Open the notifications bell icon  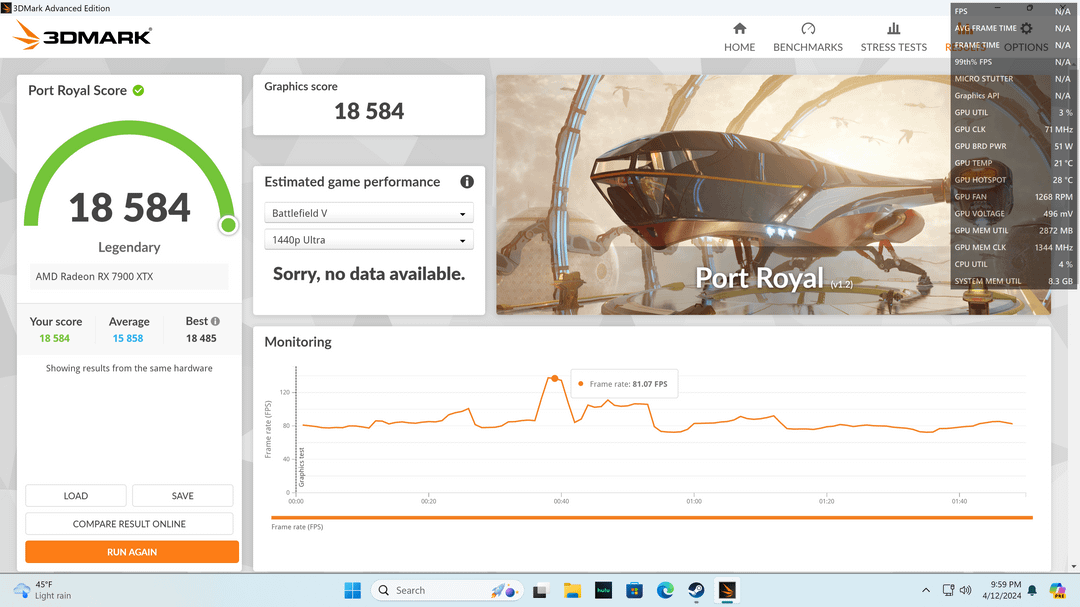click(x=1032, y=590)
